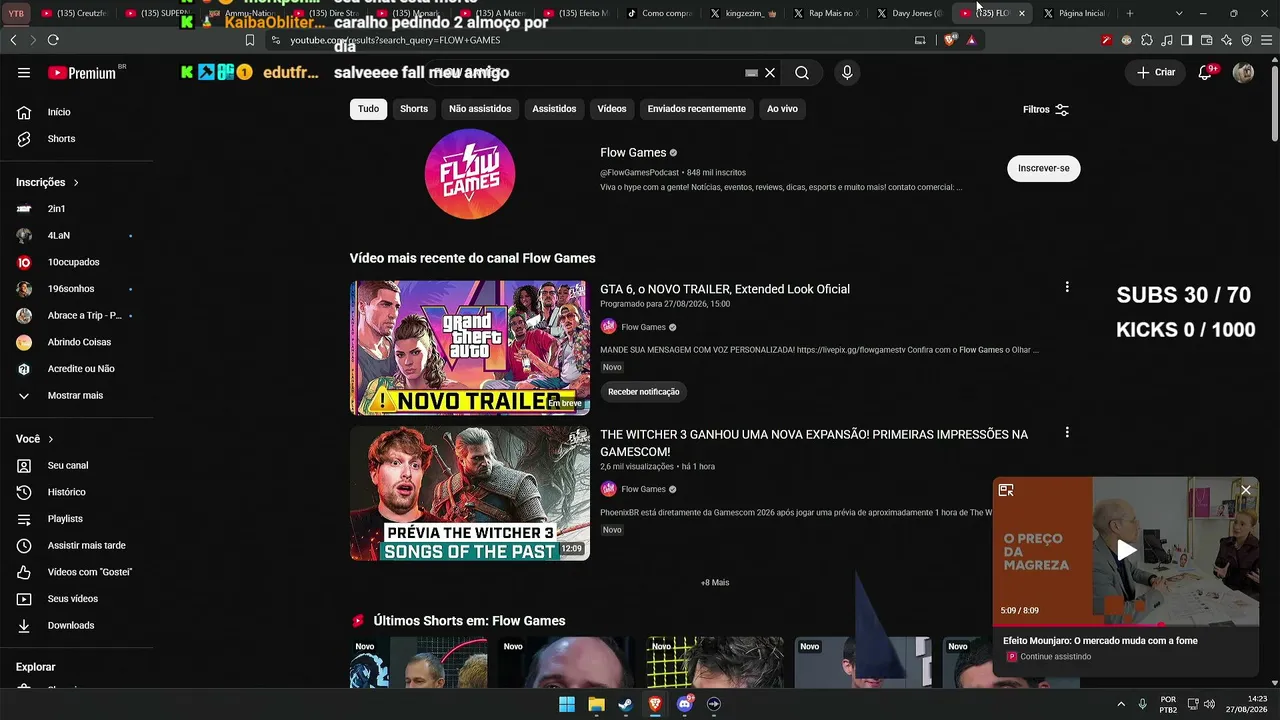
Task: Clear the search query with X
Action: (770, 73)
